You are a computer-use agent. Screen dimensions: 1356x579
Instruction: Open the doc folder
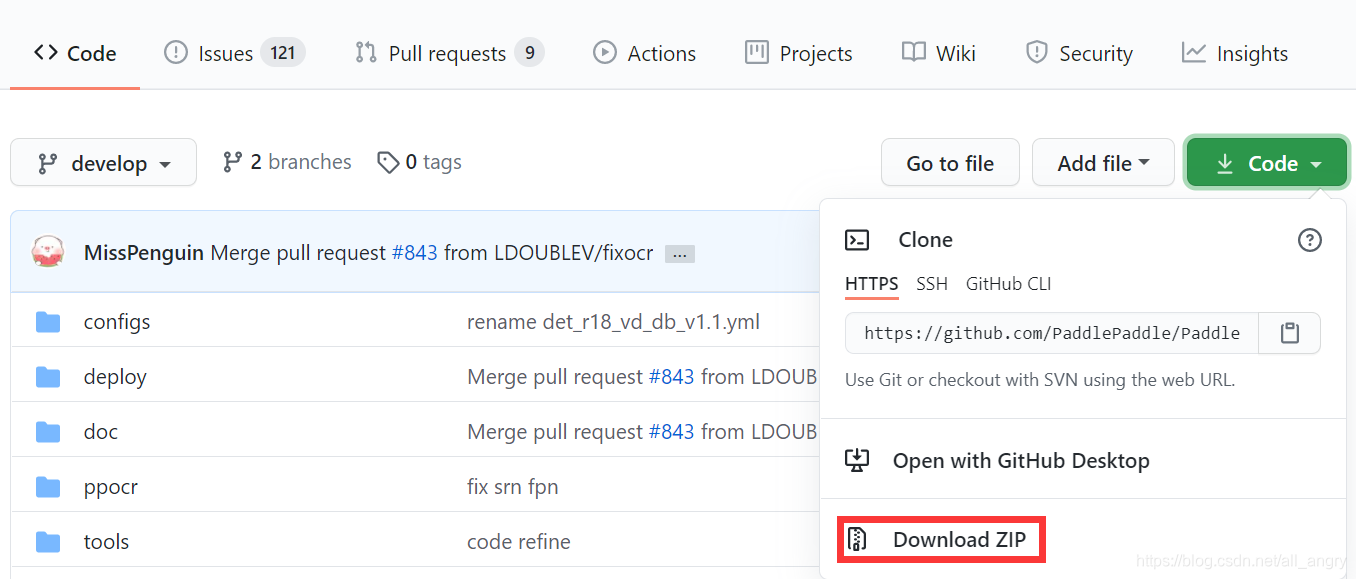[101, 432]
